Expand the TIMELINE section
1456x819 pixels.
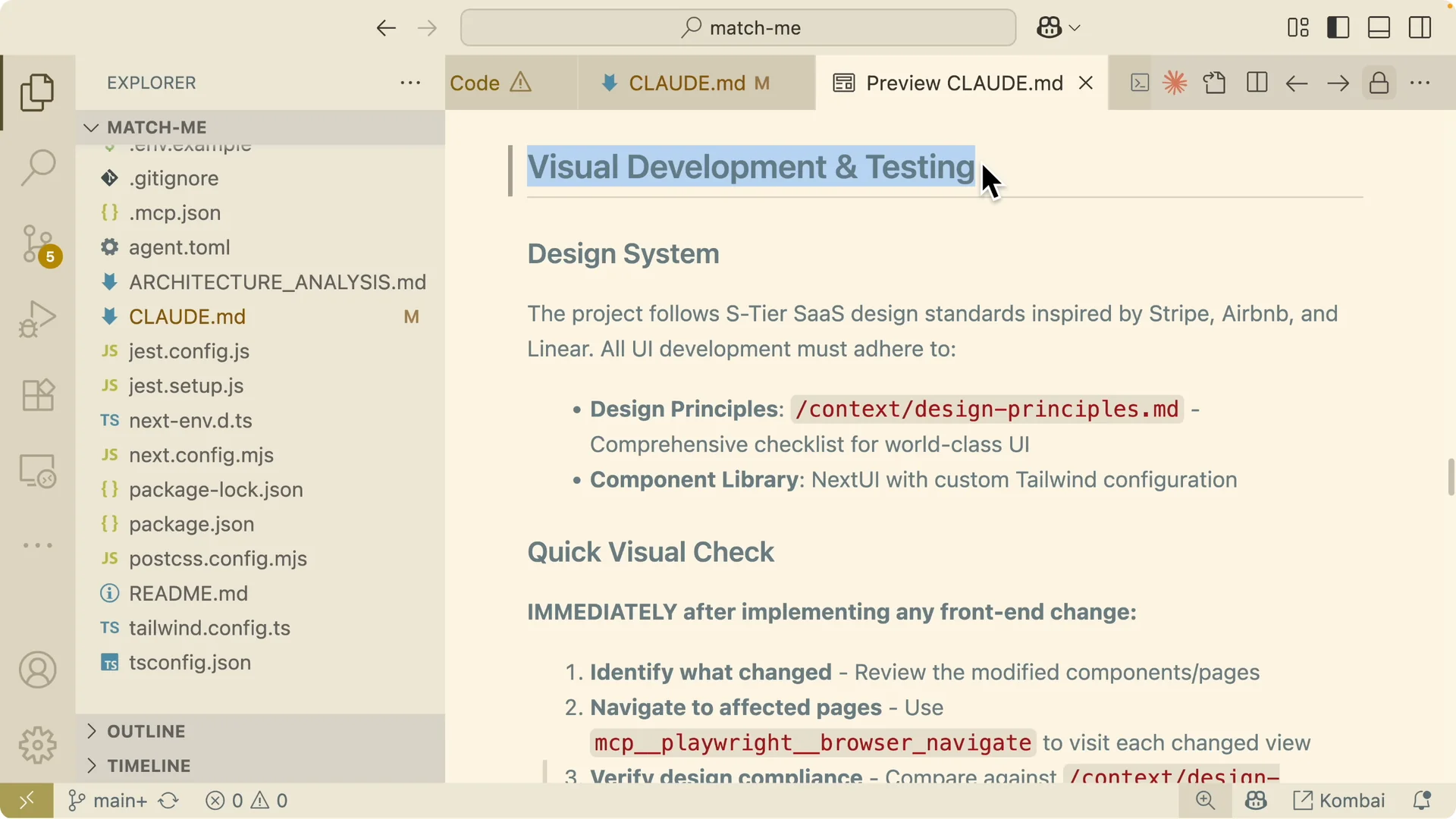coord(260,766)
